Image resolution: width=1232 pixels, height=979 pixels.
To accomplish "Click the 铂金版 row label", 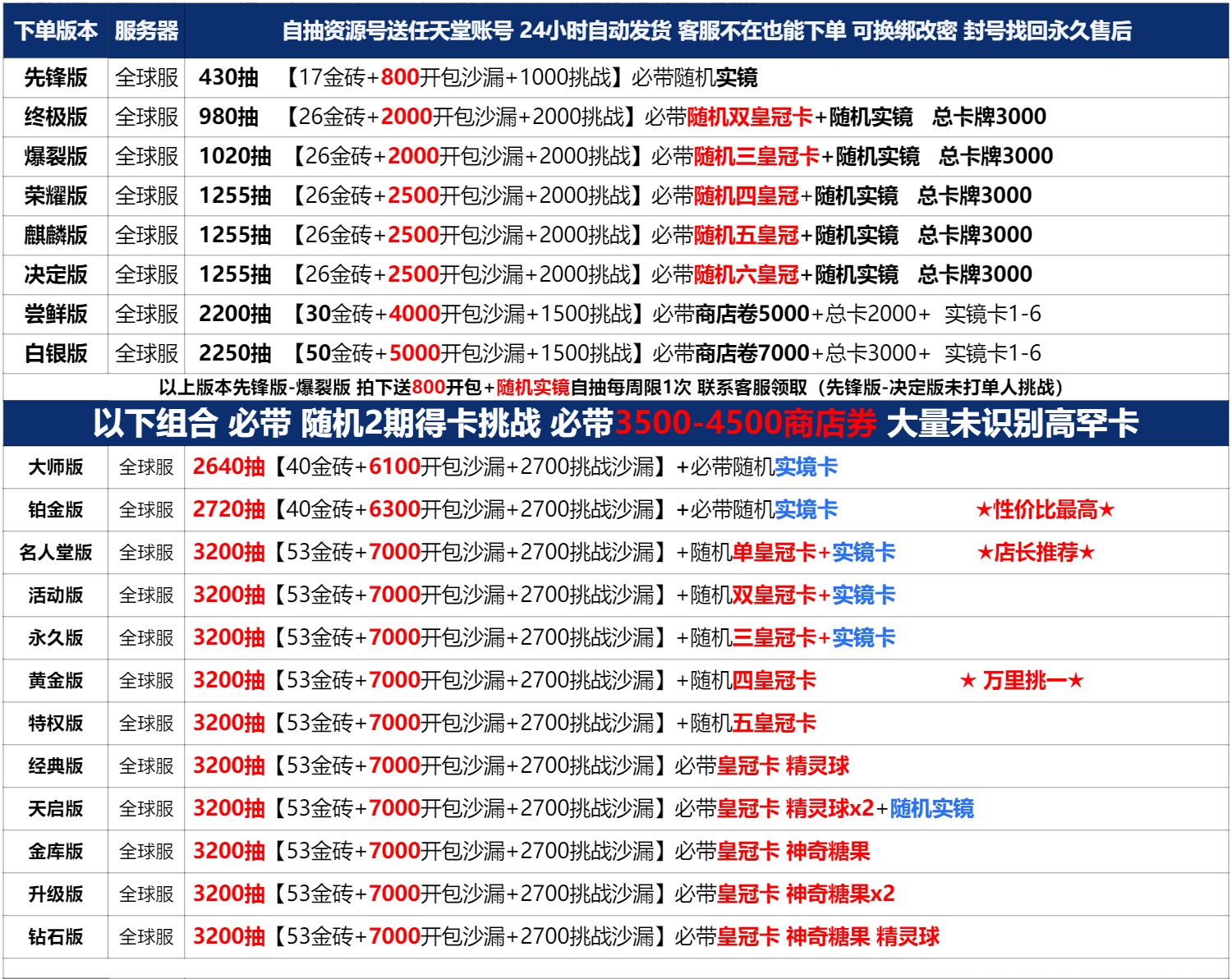I will pos(55,510).
